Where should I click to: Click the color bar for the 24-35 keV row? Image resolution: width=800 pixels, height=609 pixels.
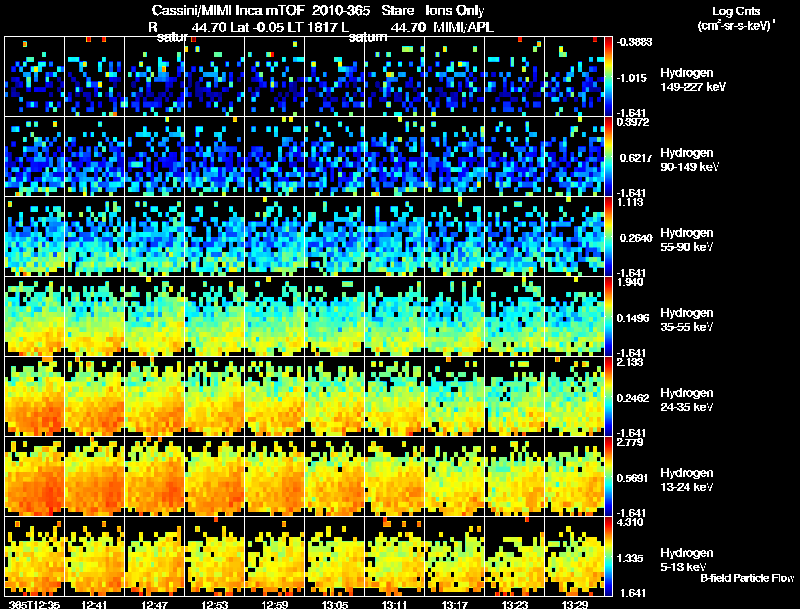[608, 397]
